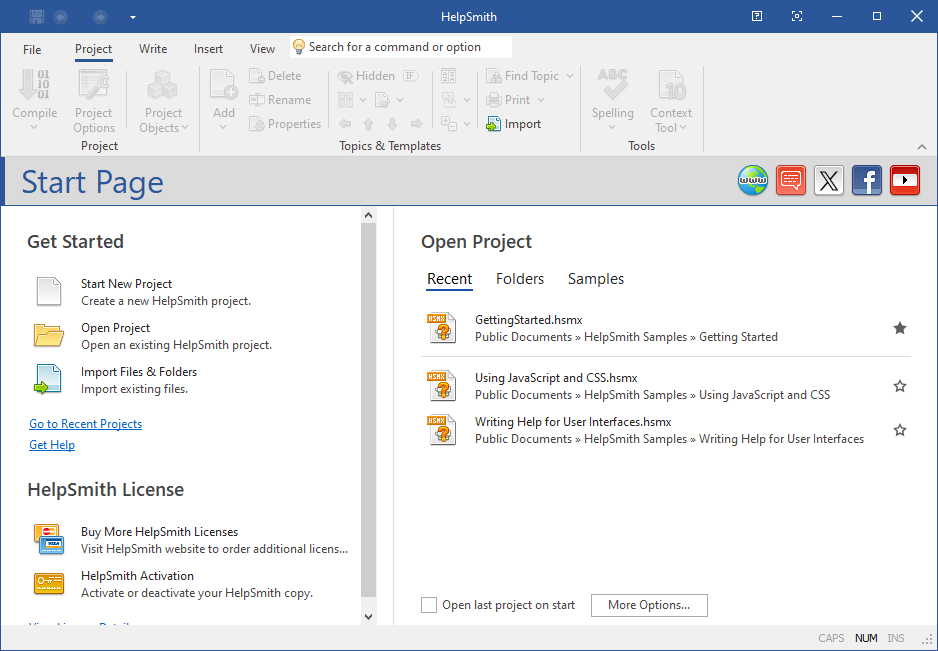Toggle the Hidden topic option
Viewport: 938px width, 651px height.
tap(366, 76)
